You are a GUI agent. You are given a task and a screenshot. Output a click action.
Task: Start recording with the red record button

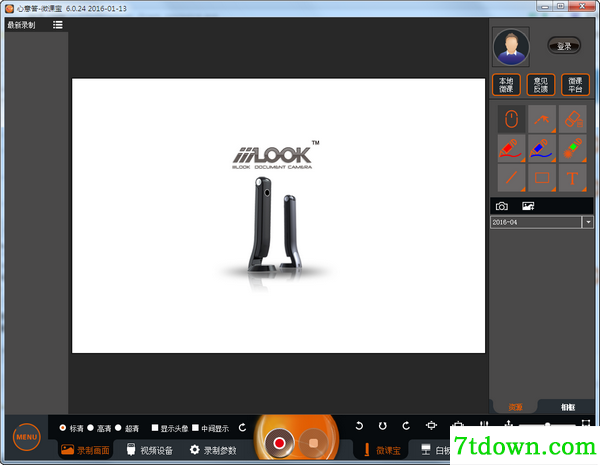(279, 443)
